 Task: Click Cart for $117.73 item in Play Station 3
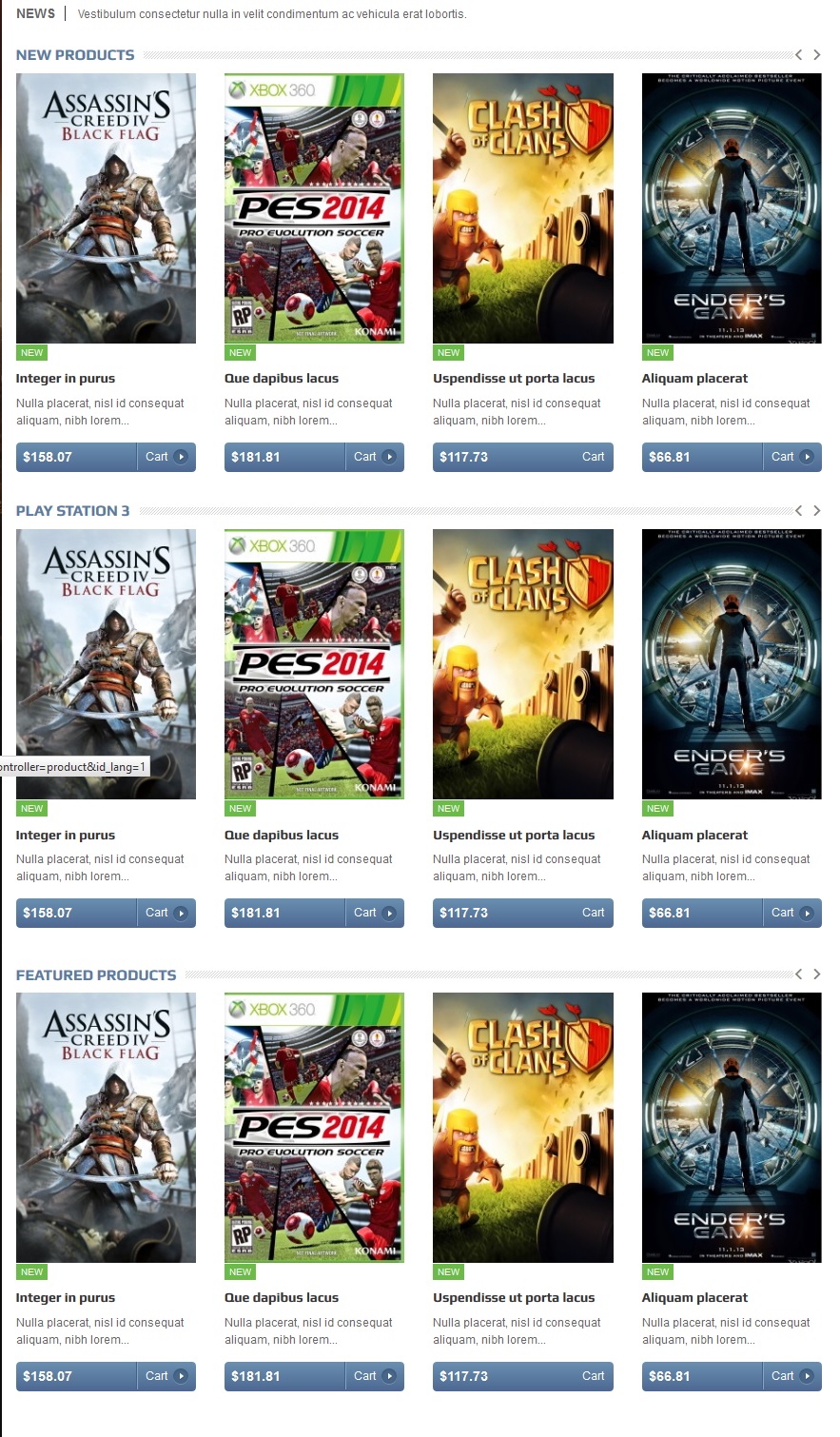[x=593, y=913]
